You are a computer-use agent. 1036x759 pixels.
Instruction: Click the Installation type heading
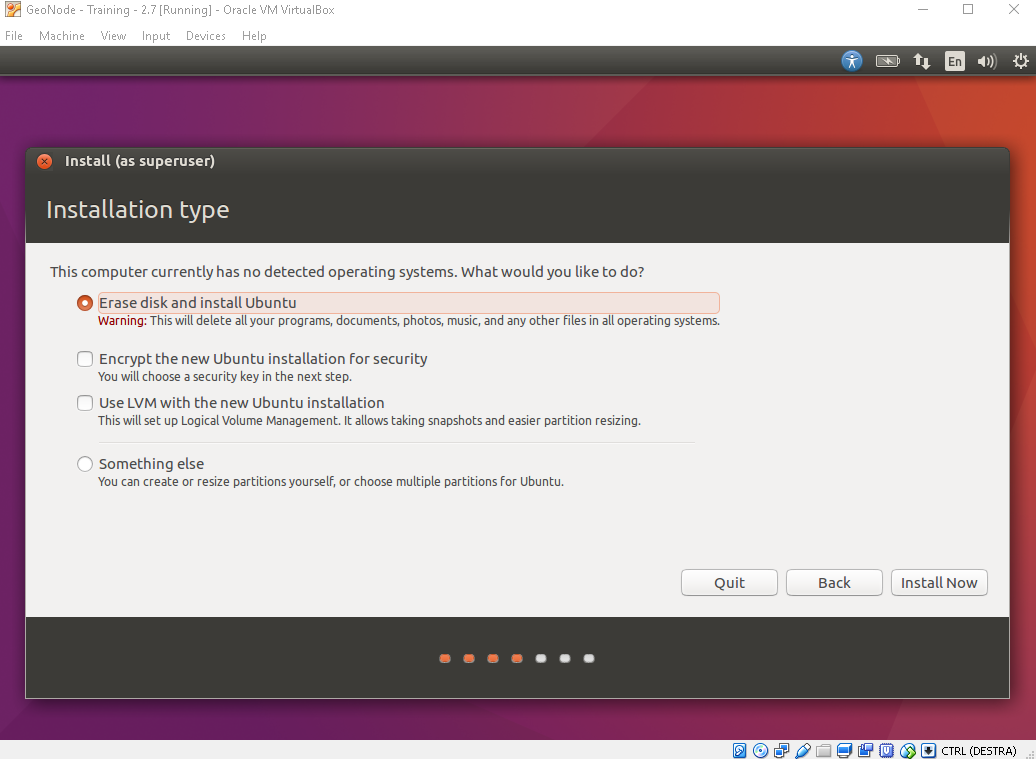tap(137, 209)
